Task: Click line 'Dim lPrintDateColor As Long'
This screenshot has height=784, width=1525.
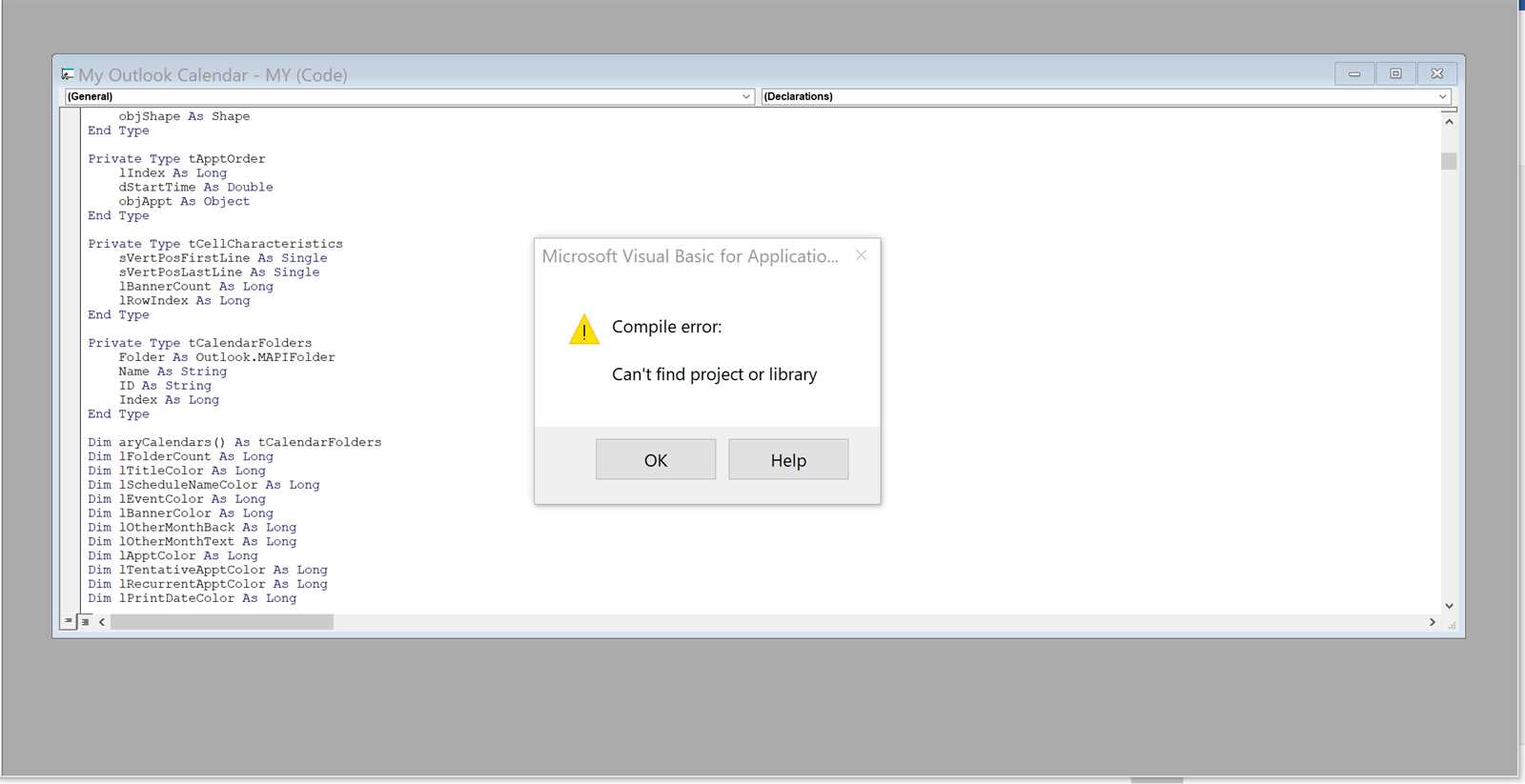Action: (192, 598)
